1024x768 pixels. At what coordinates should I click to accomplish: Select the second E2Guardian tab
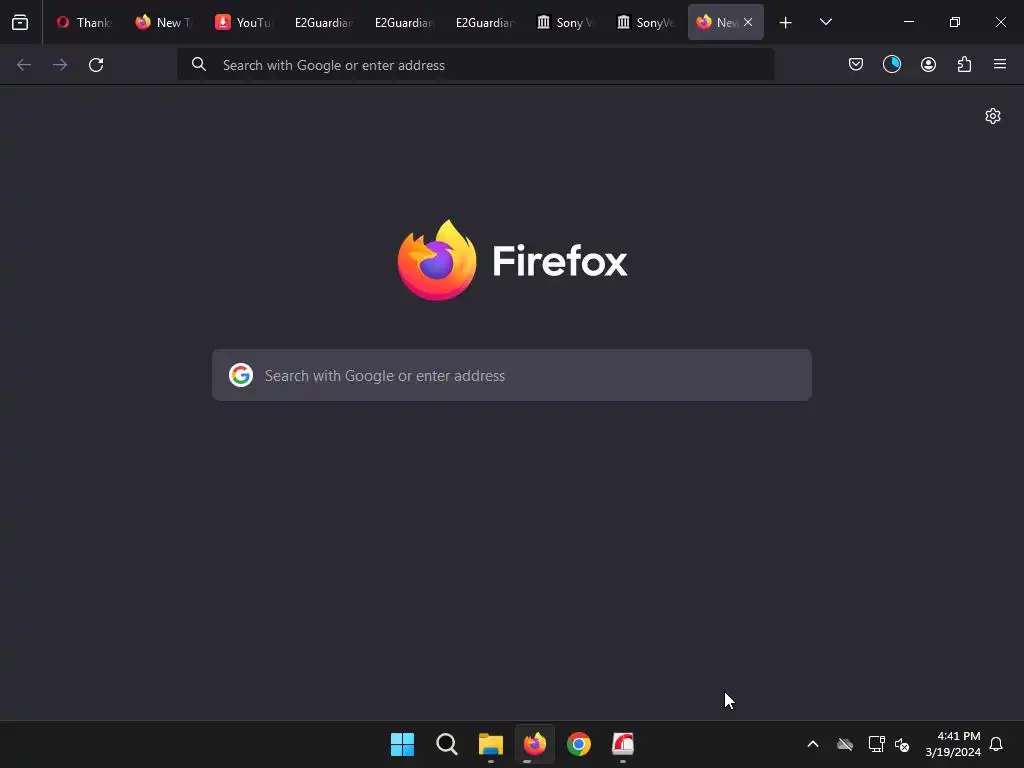(x=403, y=22)
